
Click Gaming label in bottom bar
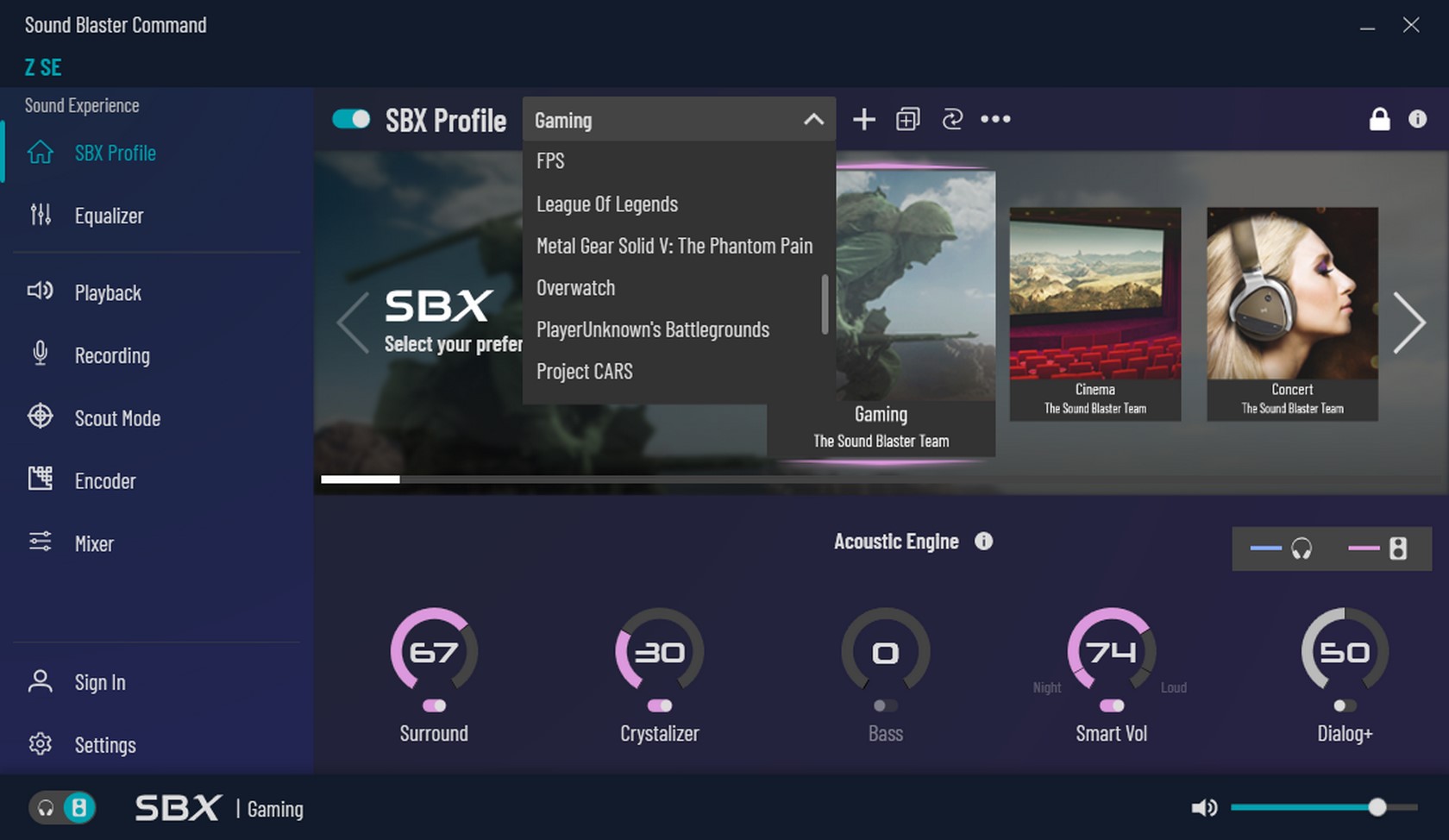275,809
